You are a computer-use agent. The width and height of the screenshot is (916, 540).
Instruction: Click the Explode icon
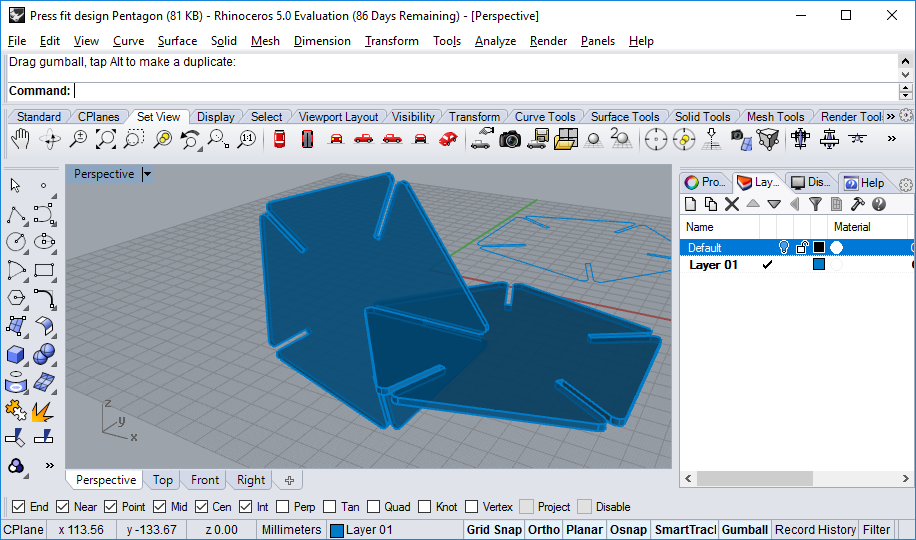click(43, 411)
